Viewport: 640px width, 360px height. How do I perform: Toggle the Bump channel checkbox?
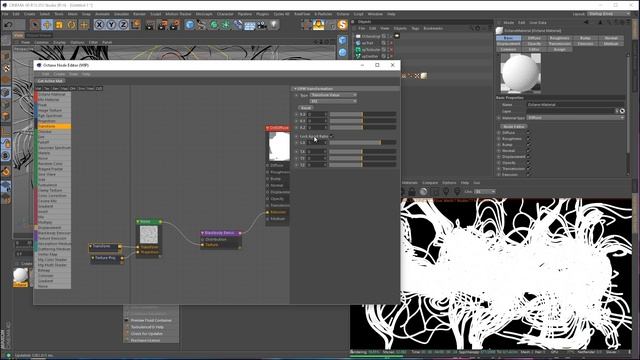[x=528, y=145]
